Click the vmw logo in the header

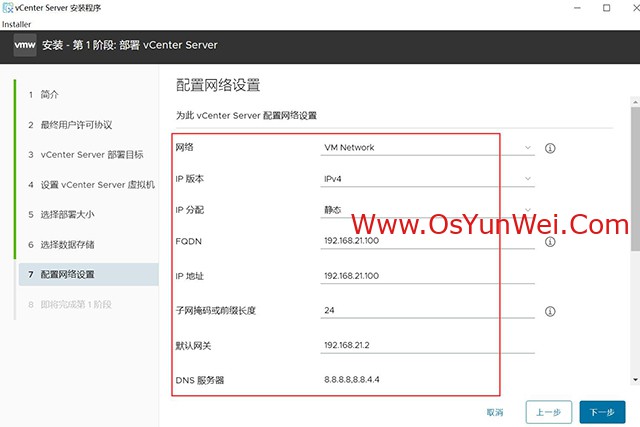coord(25,45)
